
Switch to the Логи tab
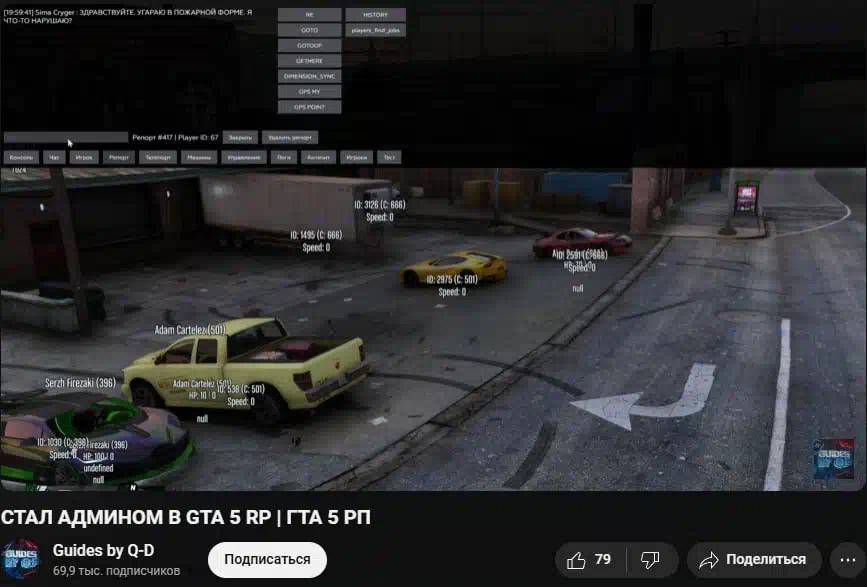click(284, 158)
